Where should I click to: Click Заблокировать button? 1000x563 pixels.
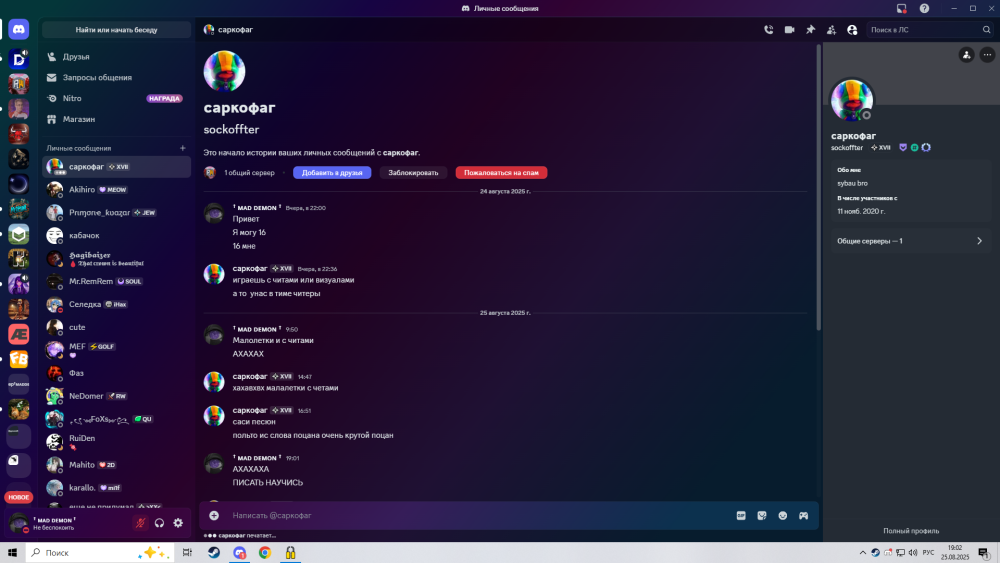click(413, 173)
